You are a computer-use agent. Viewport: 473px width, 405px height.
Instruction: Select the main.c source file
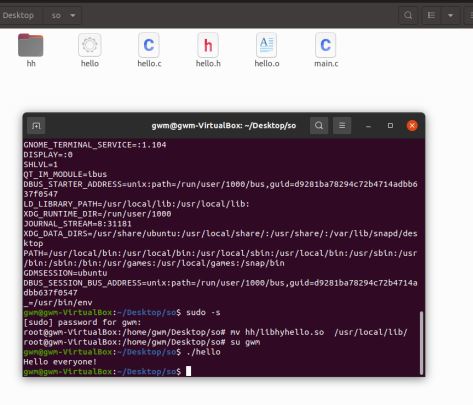(326, 50)
